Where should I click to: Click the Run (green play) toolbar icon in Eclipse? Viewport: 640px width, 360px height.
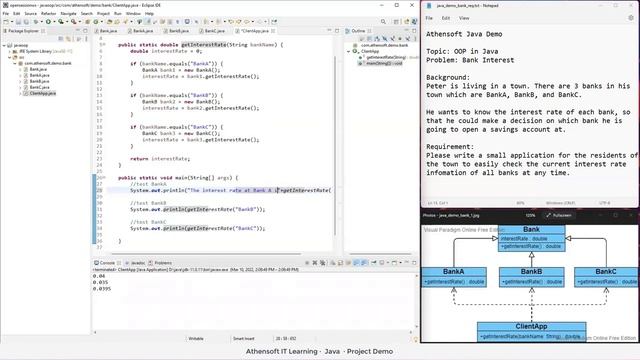tap(48, 22)
